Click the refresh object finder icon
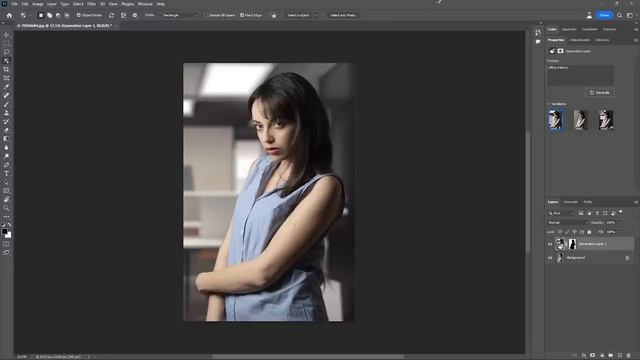 tap(111, 15)
